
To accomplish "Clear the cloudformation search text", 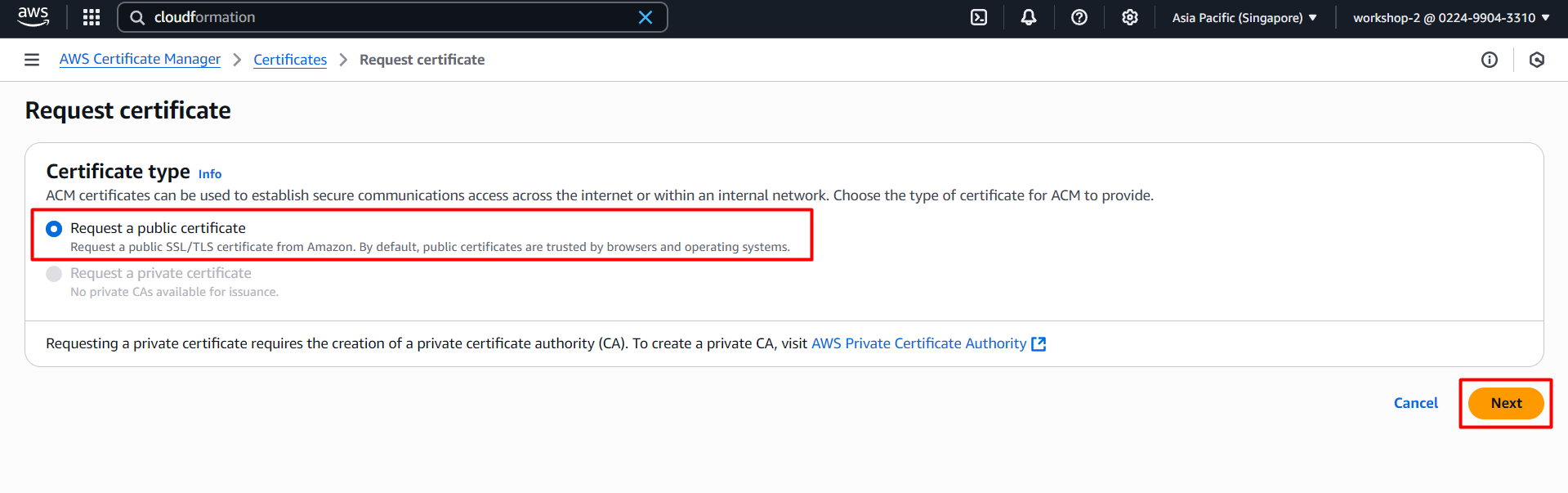I will click(645, 17).
